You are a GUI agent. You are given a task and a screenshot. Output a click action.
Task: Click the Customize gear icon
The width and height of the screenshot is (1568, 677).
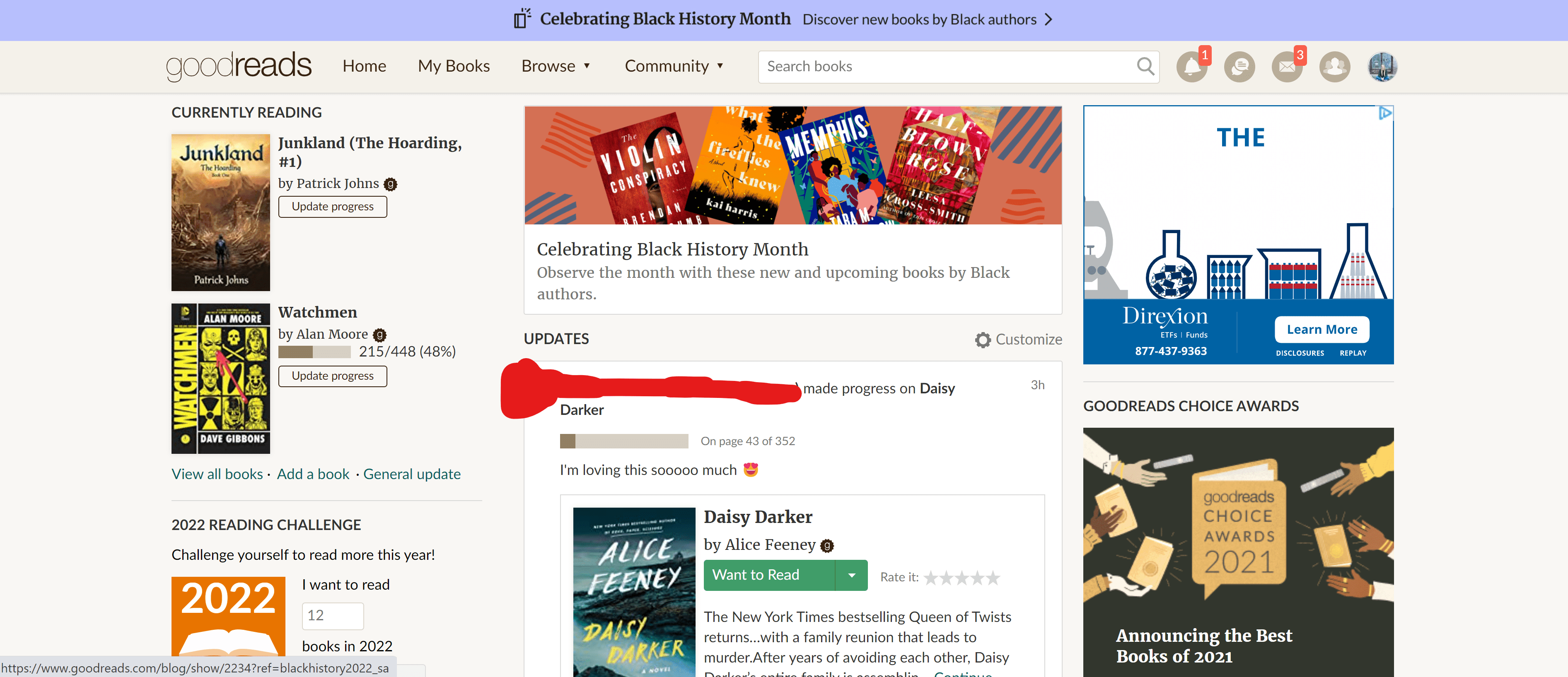tap(983, 340)
